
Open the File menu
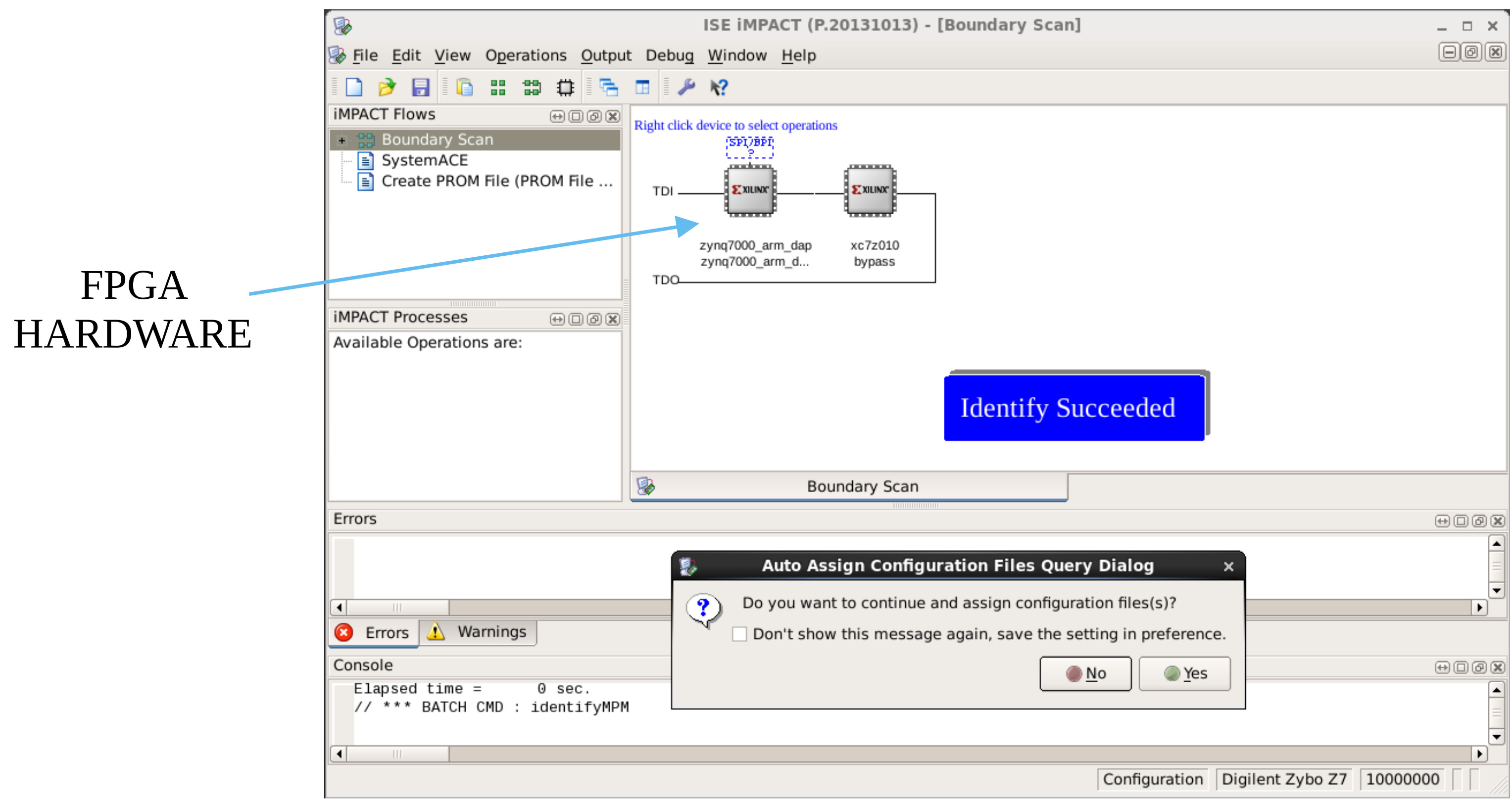(x=364, y=55)
